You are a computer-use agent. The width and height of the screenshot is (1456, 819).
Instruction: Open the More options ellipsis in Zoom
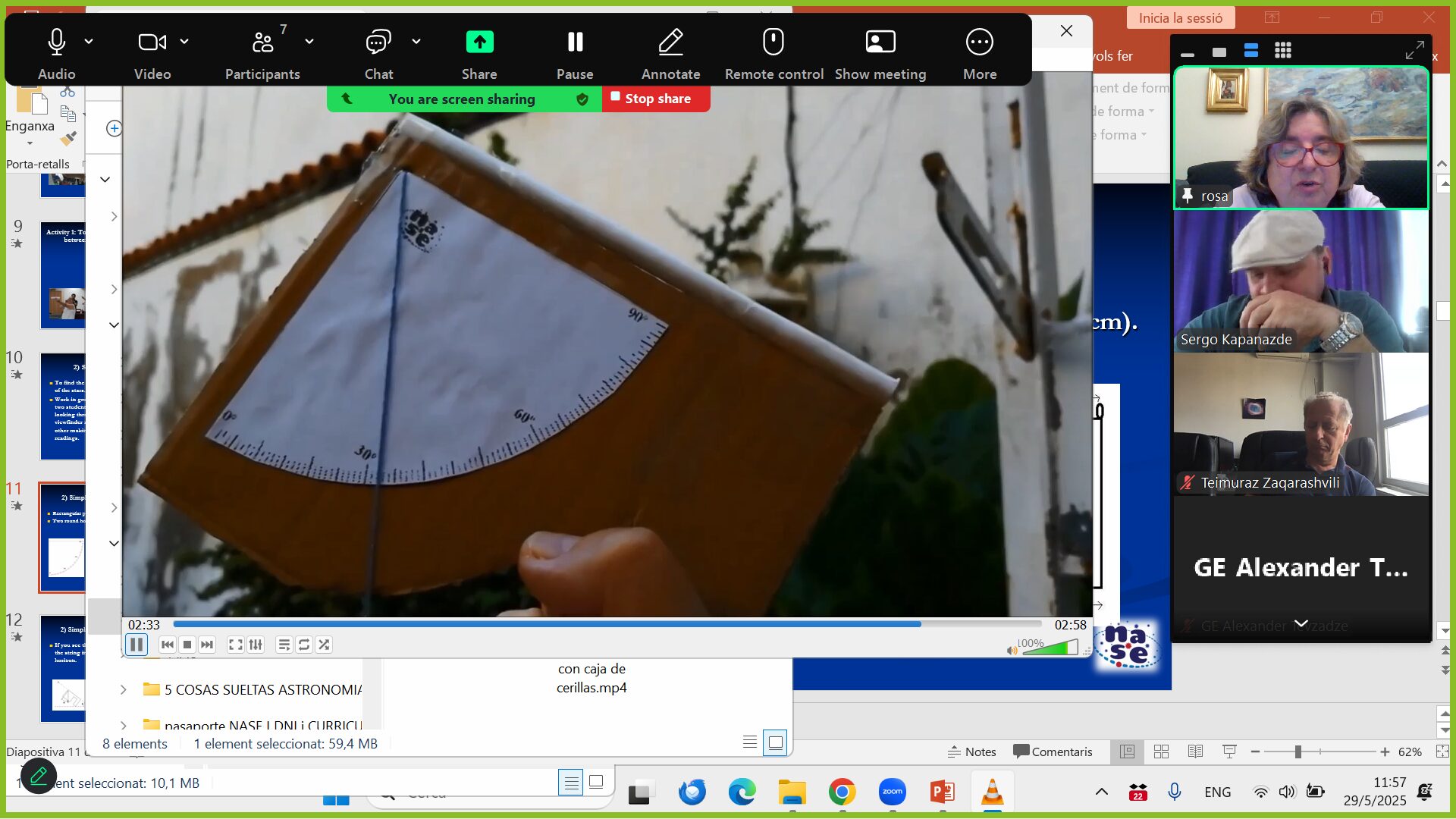click(x=980, y=42)
